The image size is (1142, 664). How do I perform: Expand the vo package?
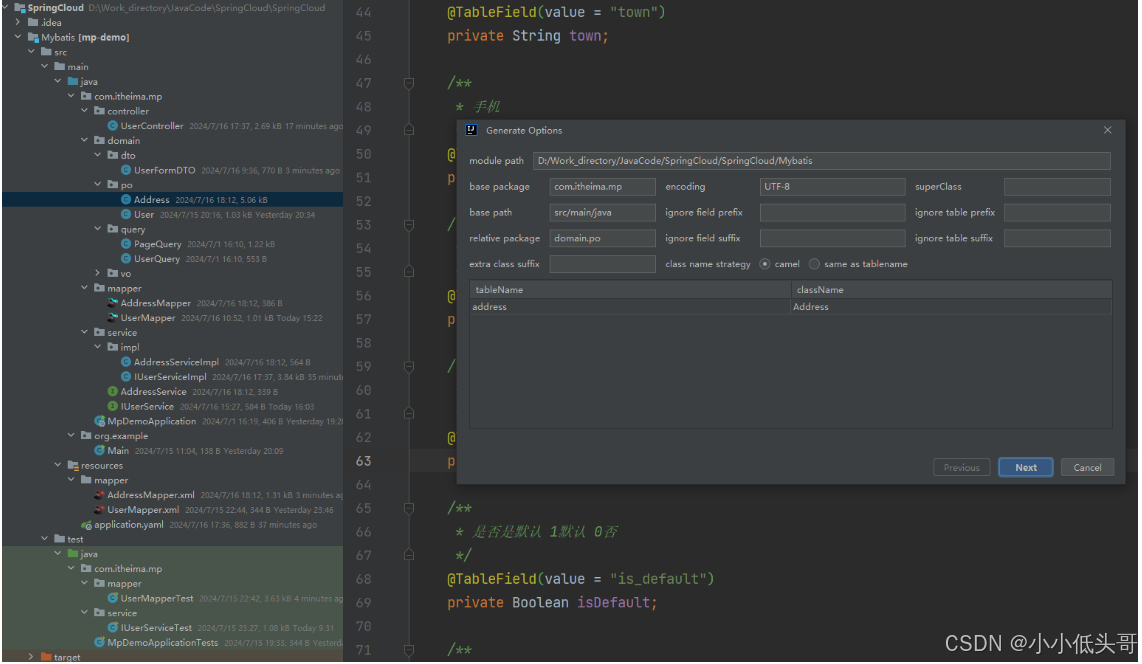pos(98,273)
